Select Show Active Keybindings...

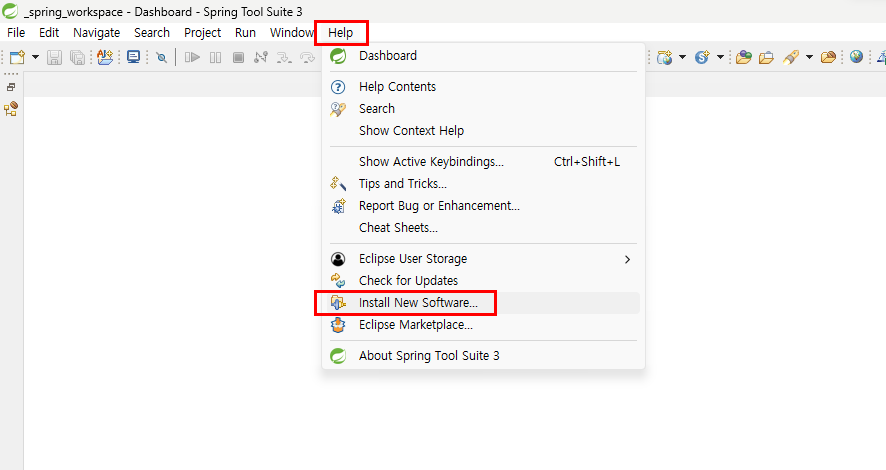(483, 162)
